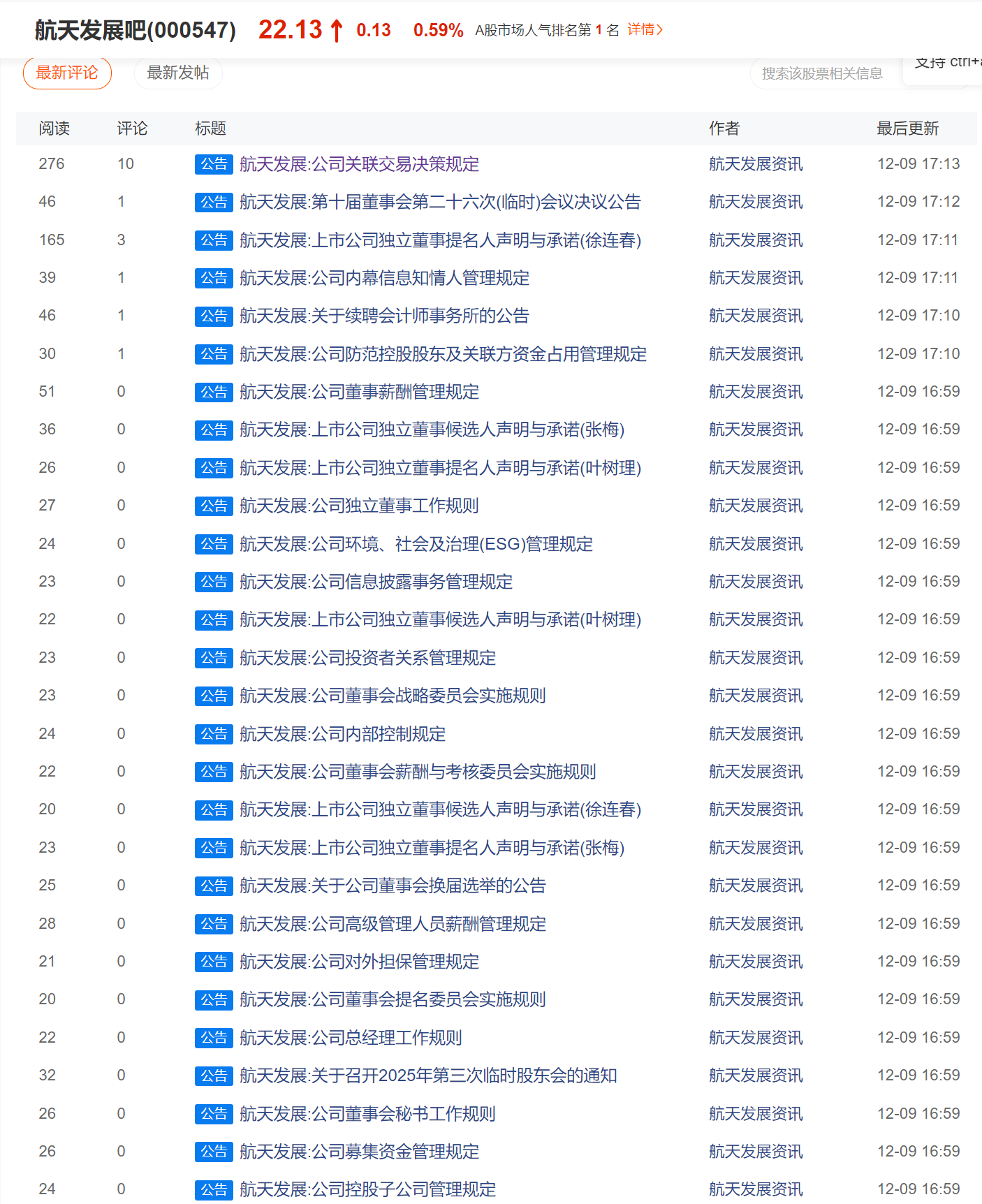Click 公告 tag beside ESG管理规定

214,544
